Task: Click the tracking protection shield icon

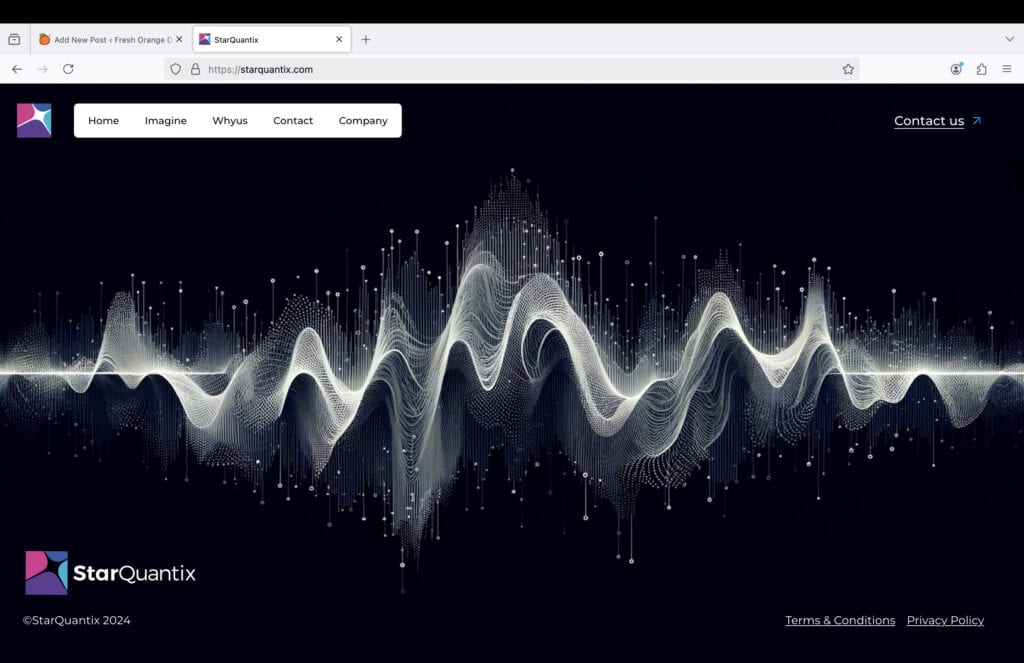Action: pyautogui.click(x=176, y=69)
